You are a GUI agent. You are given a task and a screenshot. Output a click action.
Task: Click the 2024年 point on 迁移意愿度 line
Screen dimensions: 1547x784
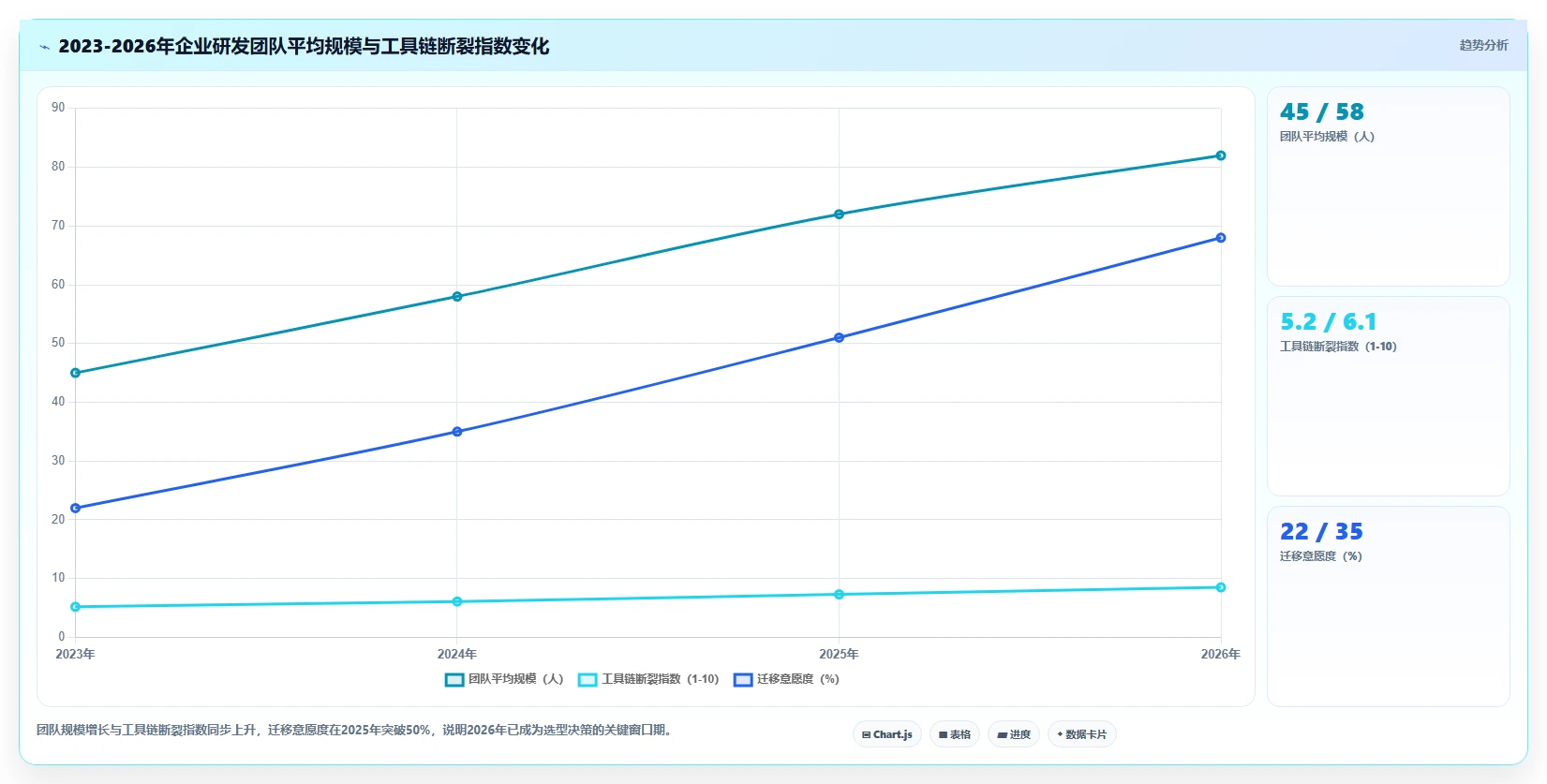click(x=457, y=432)
